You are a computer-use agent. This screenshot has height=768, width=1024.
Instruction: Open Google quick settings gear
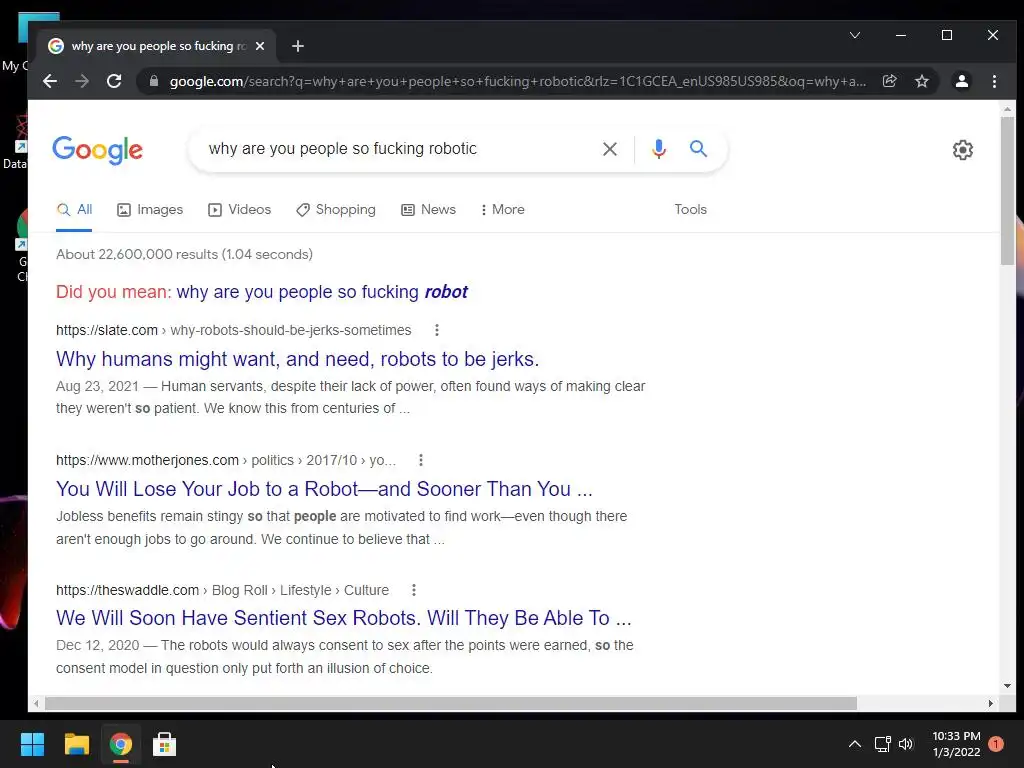click(x=963, y=150)
